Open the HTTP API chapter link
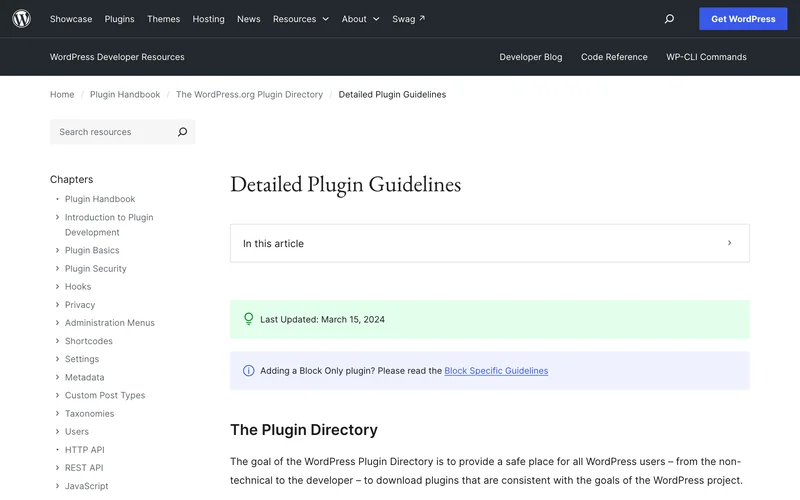 [84, 449]
